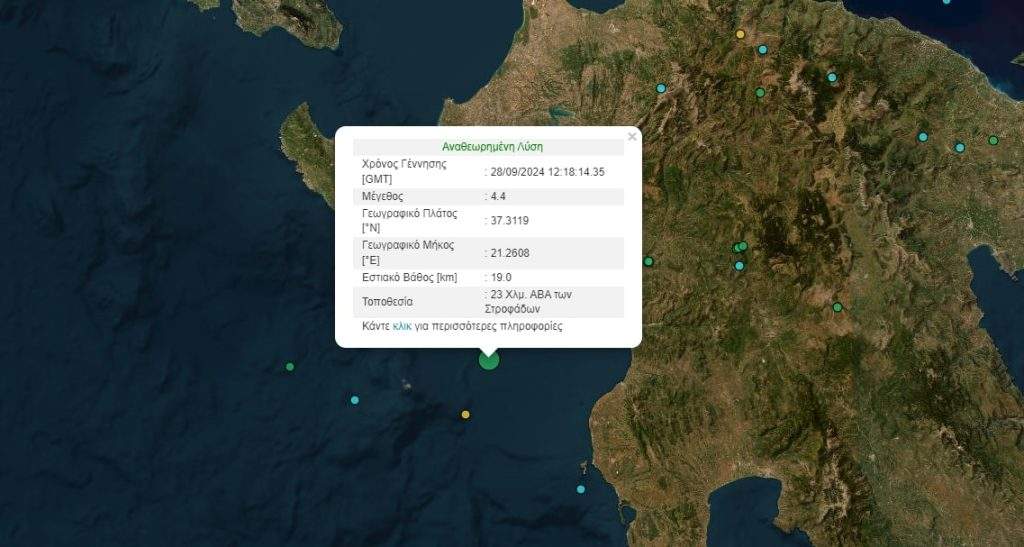1024x547 pixels.
Task: Open the green marker immediately right of the popup
Action: click(x=648, y=262)
